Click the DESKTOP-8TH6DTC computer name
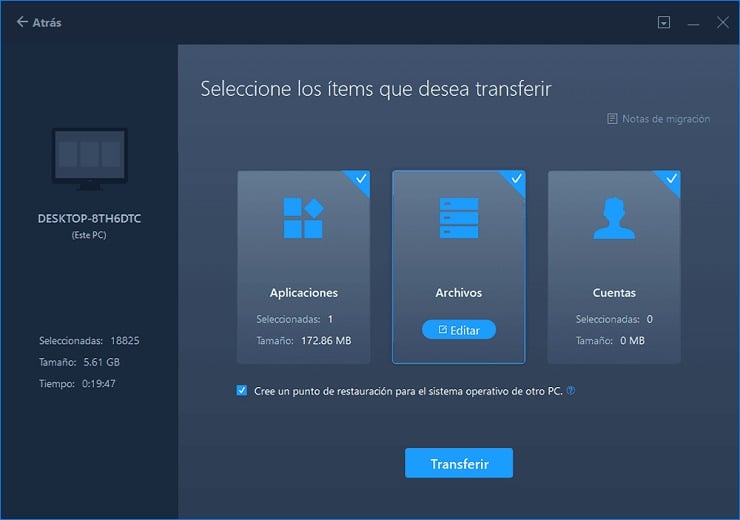 tap(89, 218)
